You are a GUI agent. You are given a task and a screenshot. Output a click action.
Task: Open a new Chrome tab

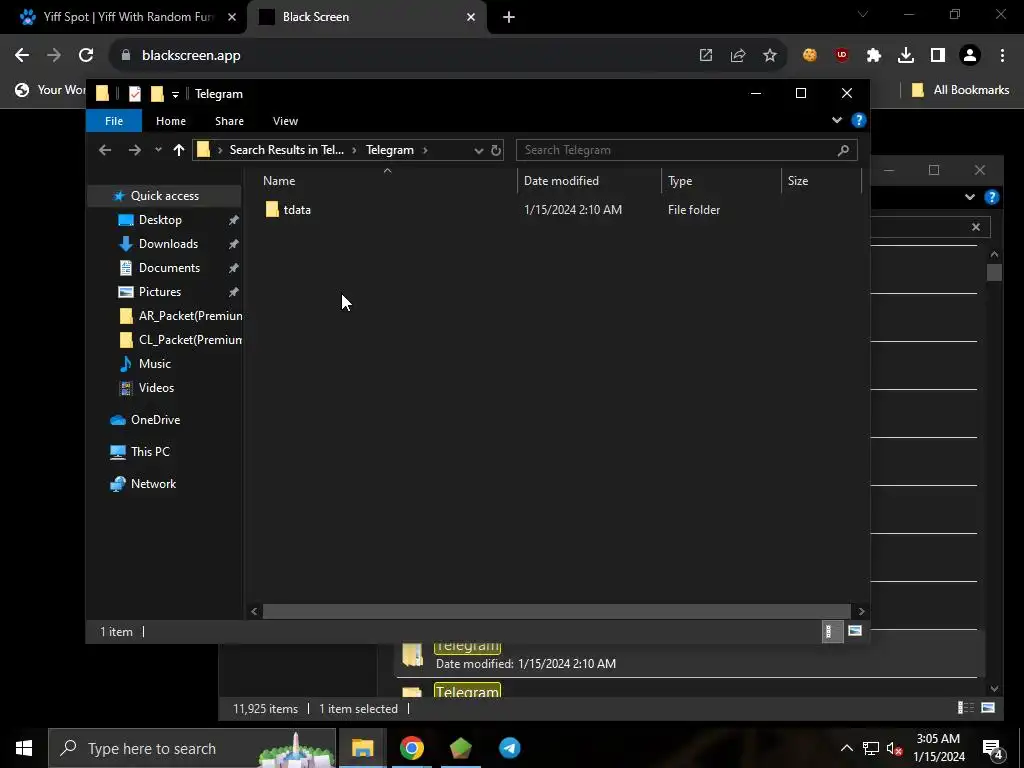509,17
